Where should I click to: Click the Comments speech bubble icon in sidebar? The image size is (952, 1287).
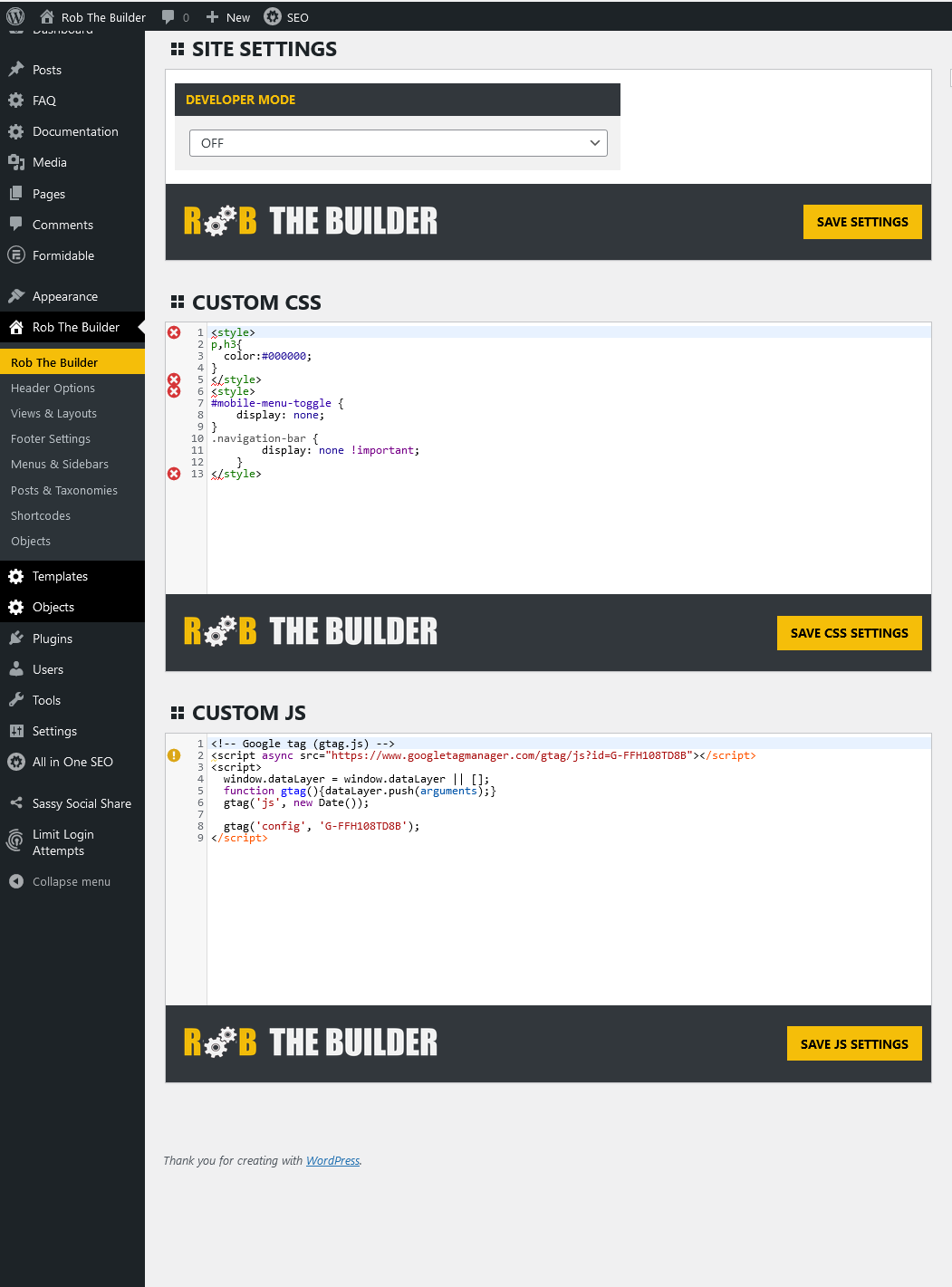[16, 225]
